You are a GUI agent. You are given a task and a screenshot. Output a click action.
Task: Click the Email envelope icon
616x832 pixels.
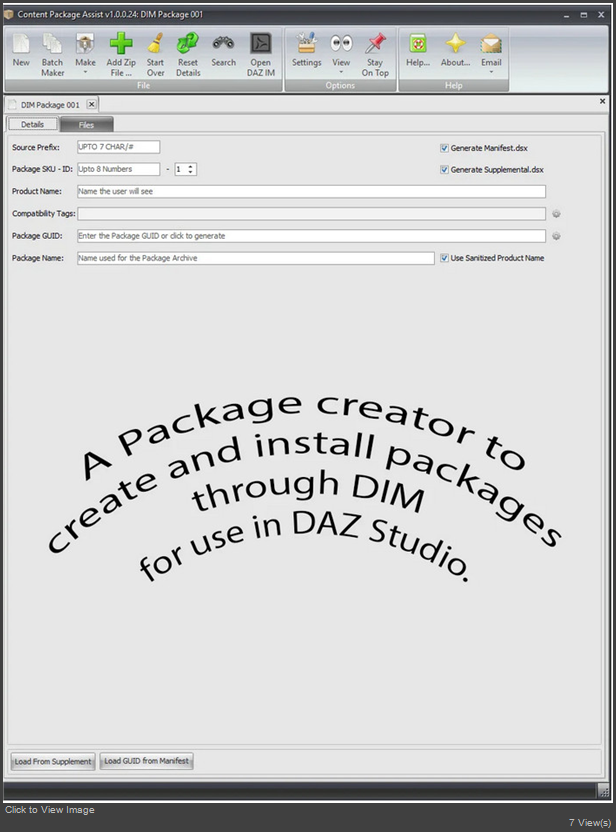point(491,44)
